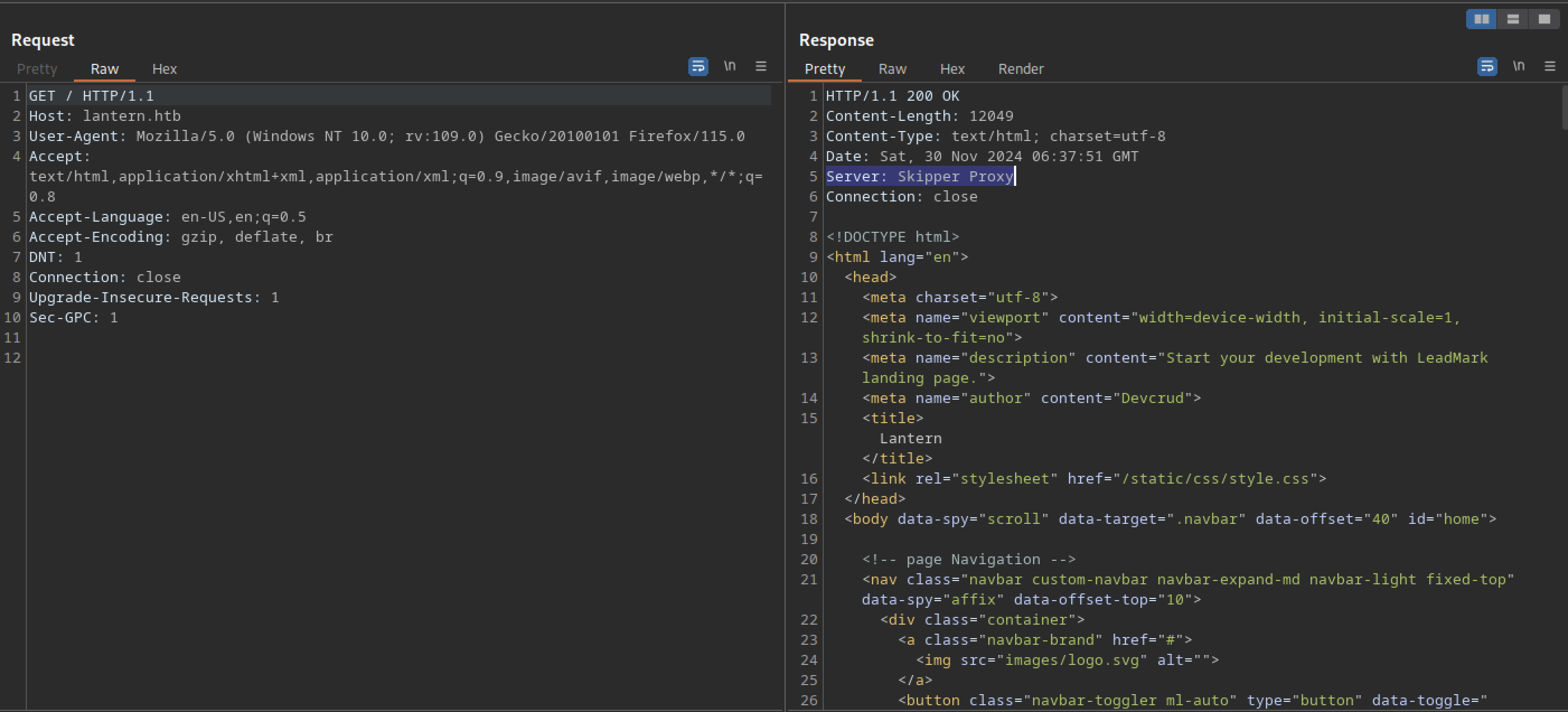Switch Request view to Hex tab
Viewport: 1568px width, 712px height.
coord(165,69)
